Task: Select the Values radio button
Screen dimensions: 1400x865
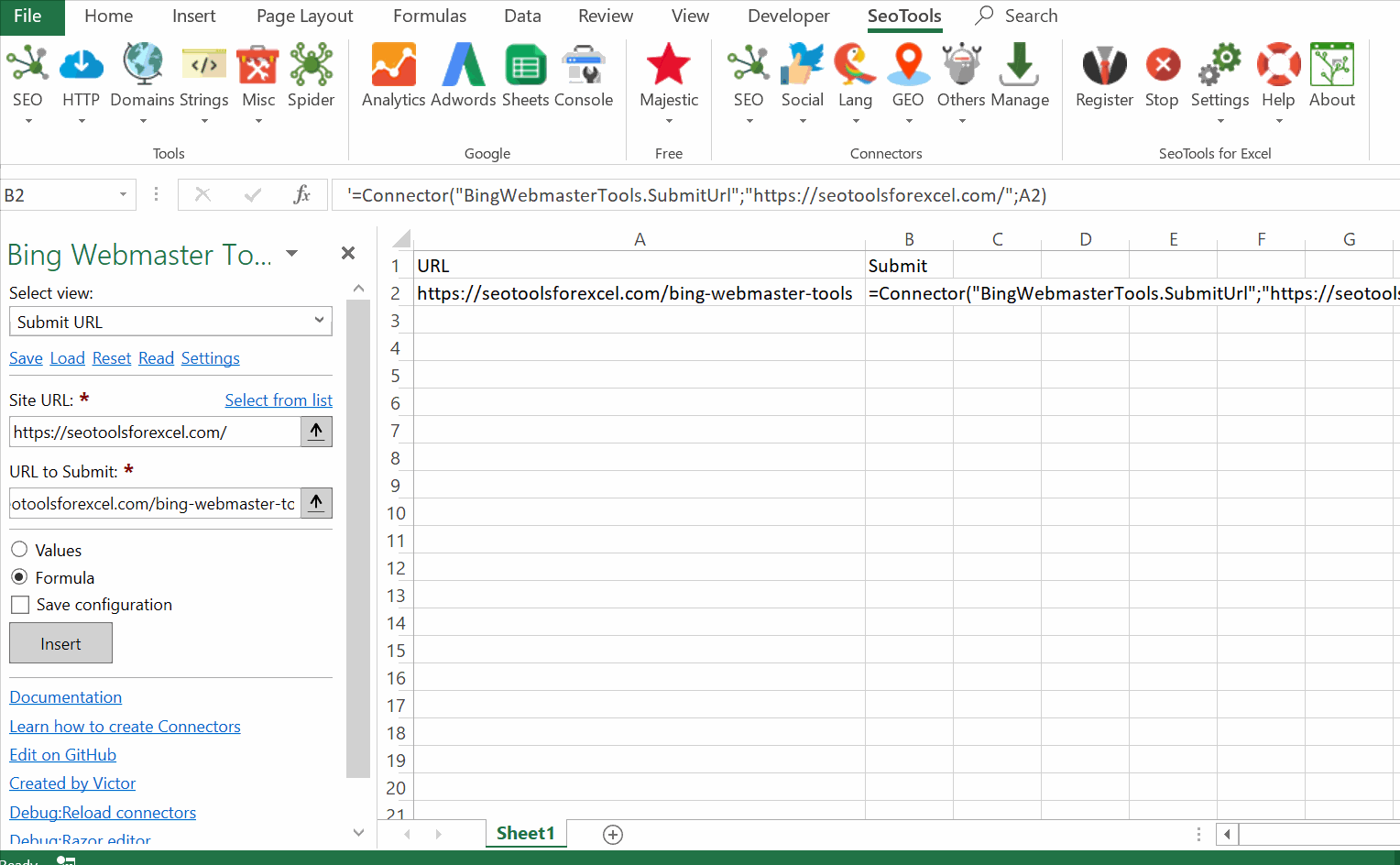Action: [x=19, y=550]
